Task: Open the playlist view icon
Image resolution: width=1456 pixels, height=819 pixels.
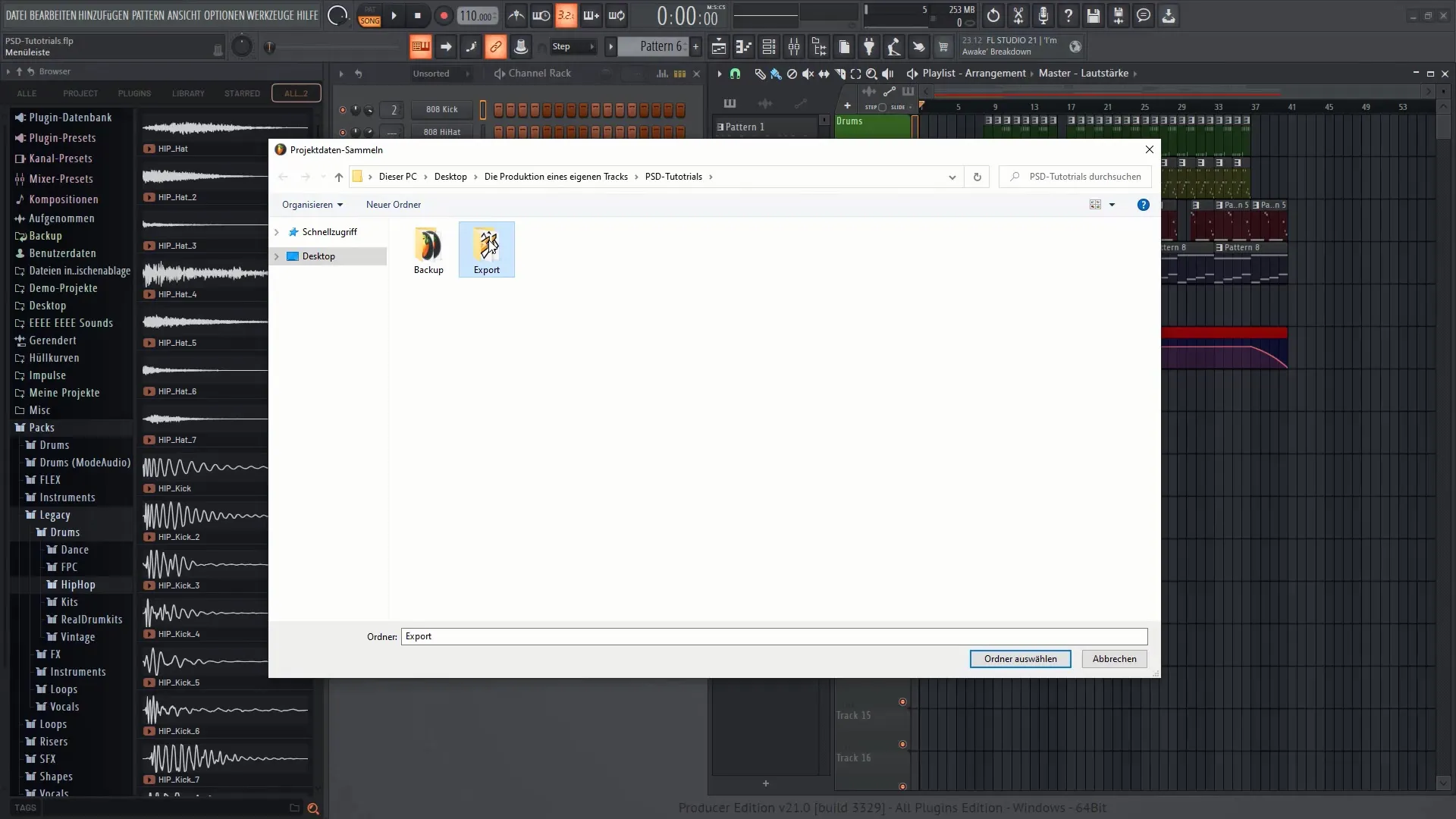Action: 719,47
